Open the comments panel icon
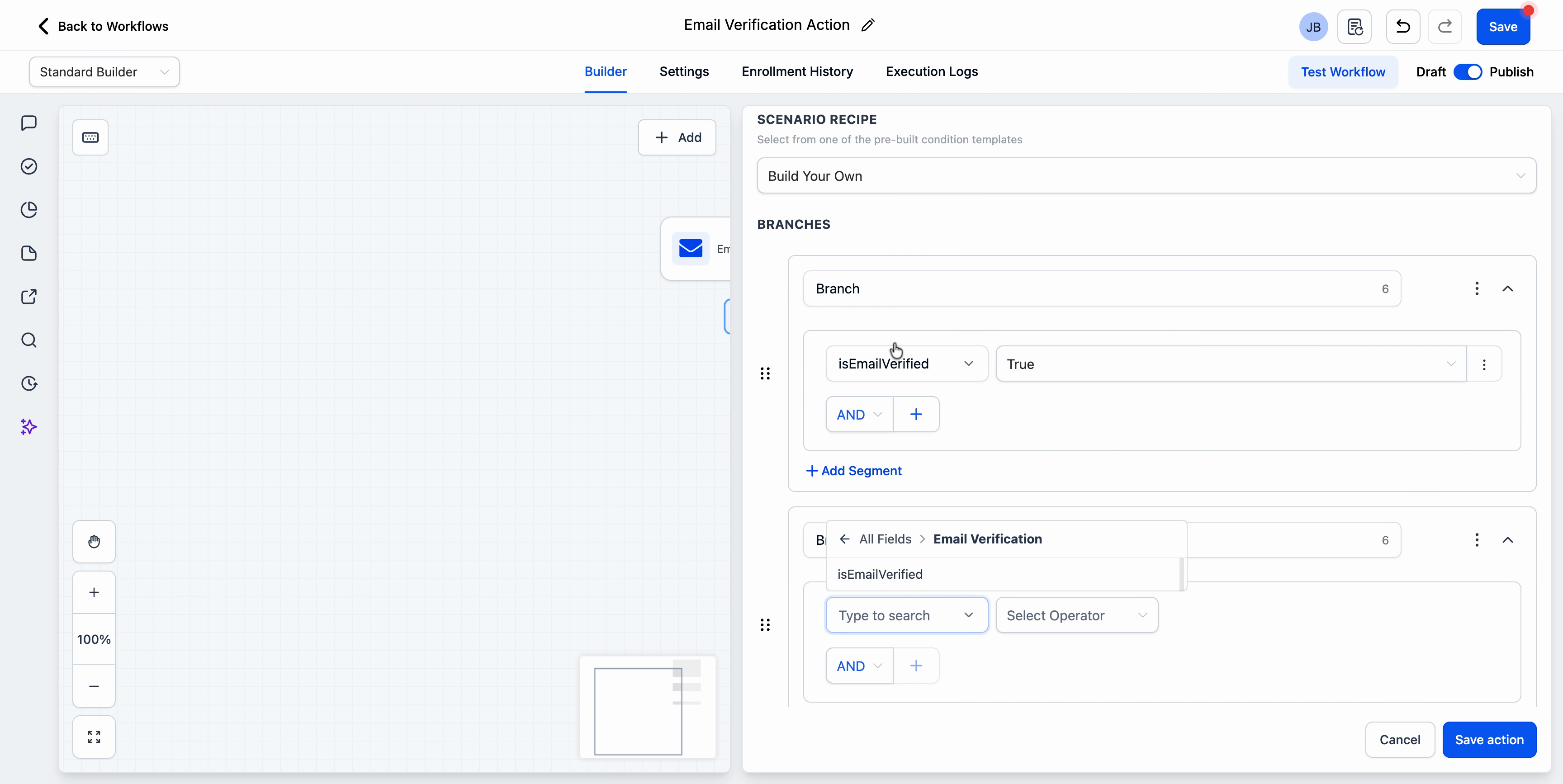This screenshot has width=1563, height=784. point(29,123)
